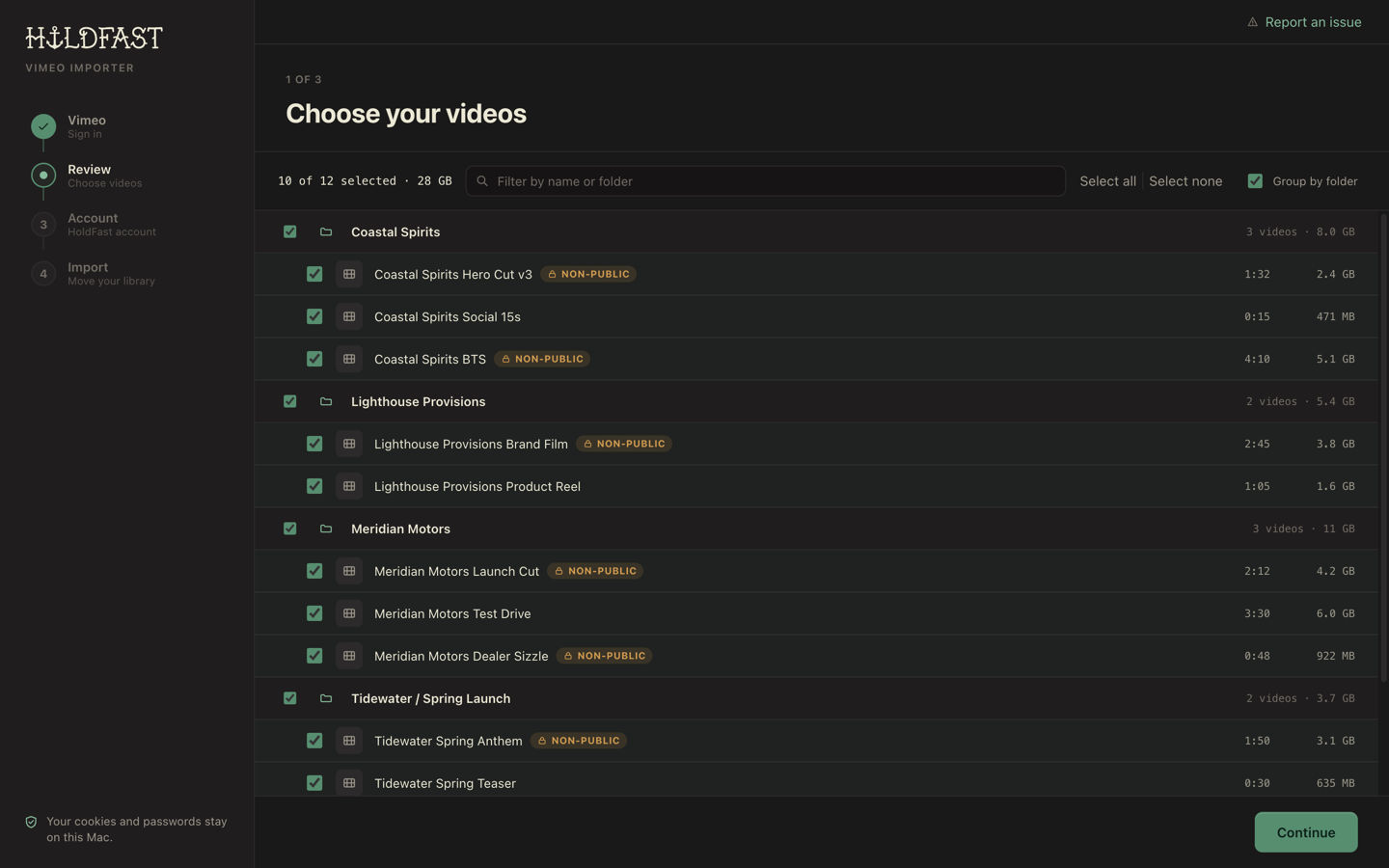The image size is (1389, 868).
Task: Click Select none
Action: point(1185,181)
